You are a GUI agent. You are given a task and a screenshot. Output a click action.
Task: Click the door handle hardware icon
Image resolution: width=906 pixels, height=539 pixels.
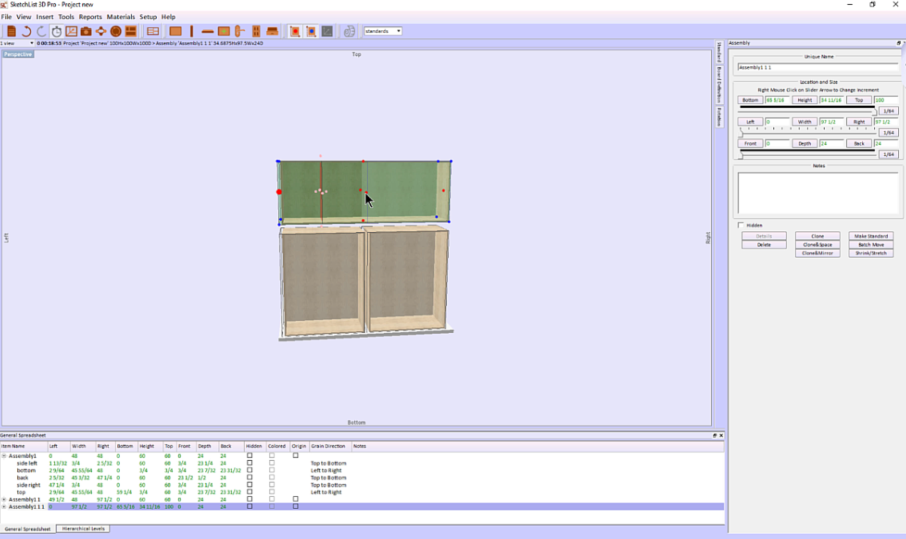[240, 31]
